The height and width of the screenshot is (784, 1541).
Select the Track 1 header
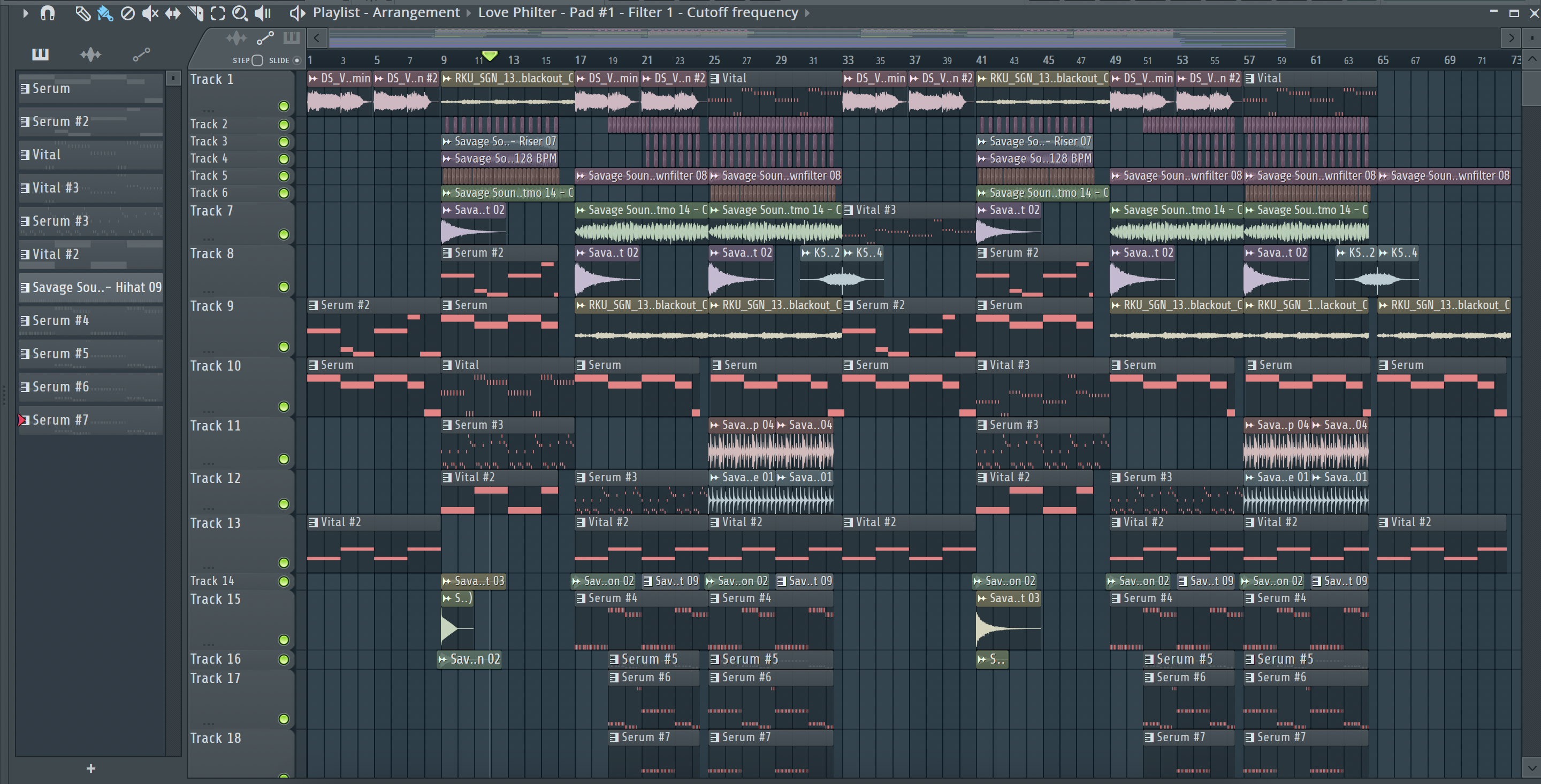click(x=242, y=93)
